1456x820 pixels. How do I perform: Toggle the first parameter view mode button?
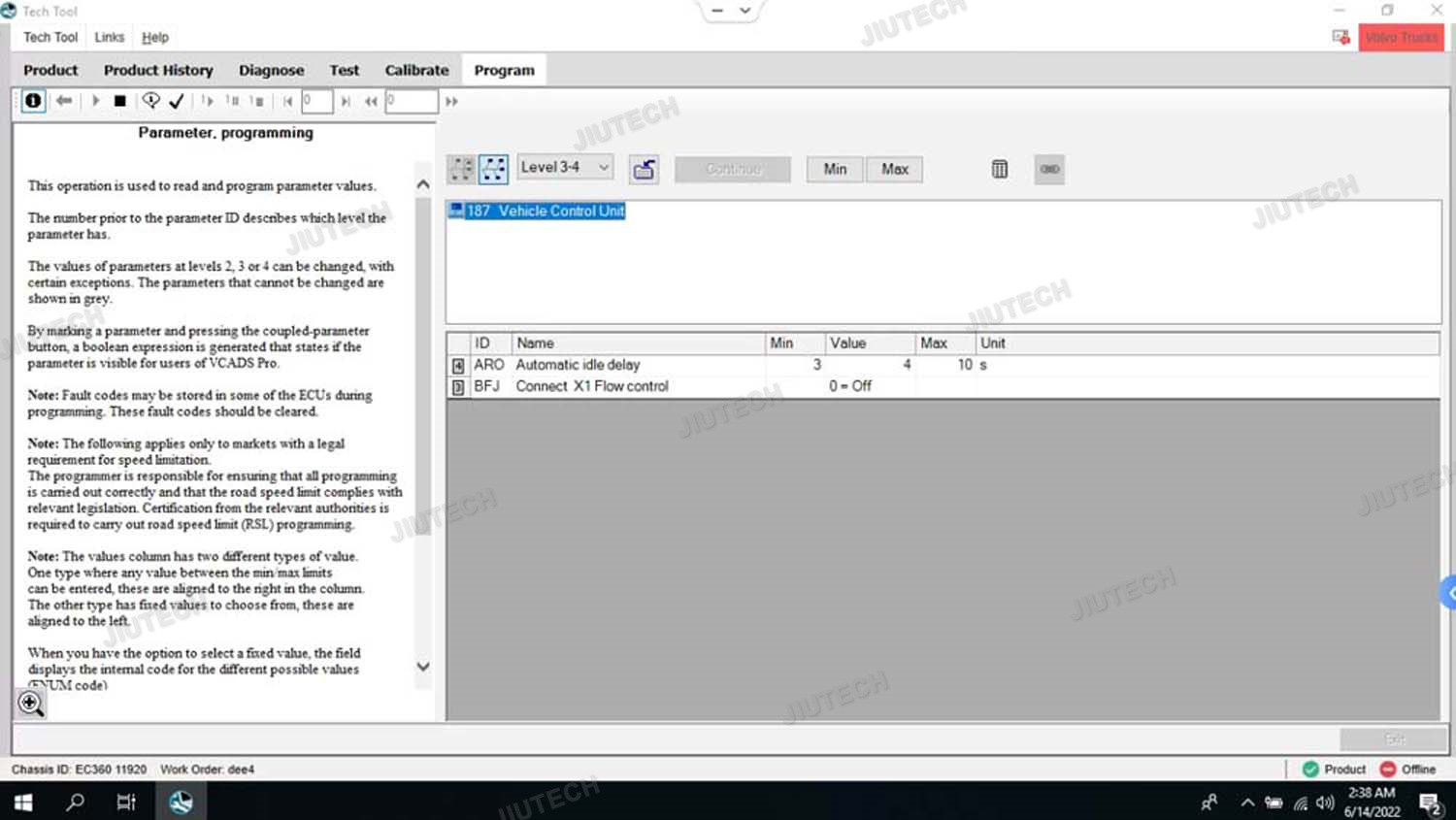[x=461, y=169]
